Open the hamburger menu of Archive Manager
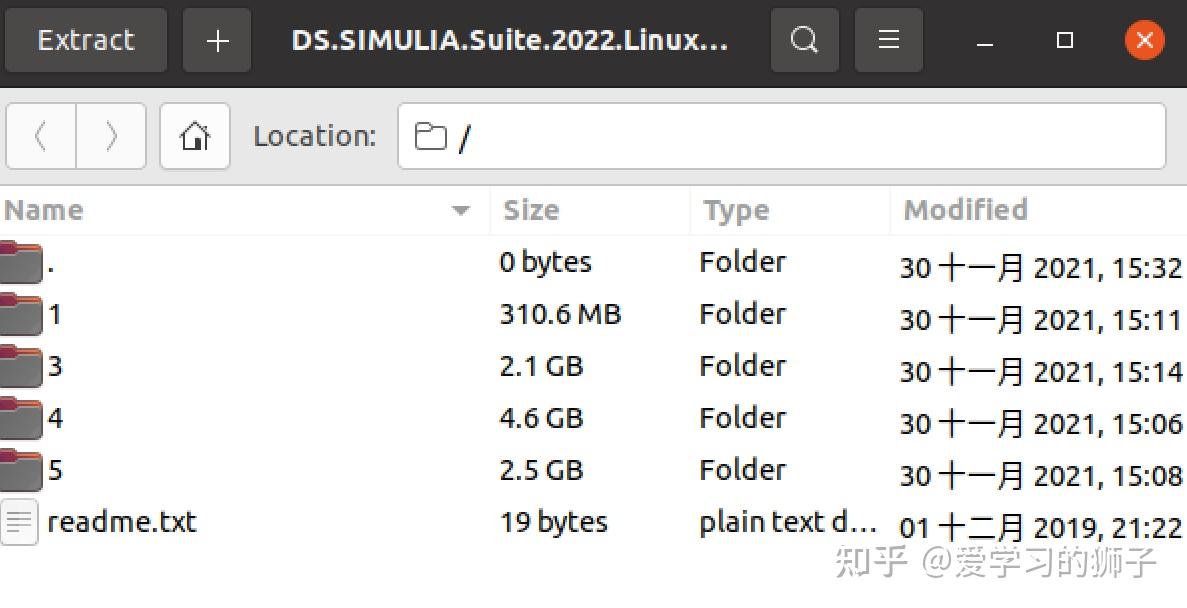The width and height of the screenshot is (1187, 608). 888,40
